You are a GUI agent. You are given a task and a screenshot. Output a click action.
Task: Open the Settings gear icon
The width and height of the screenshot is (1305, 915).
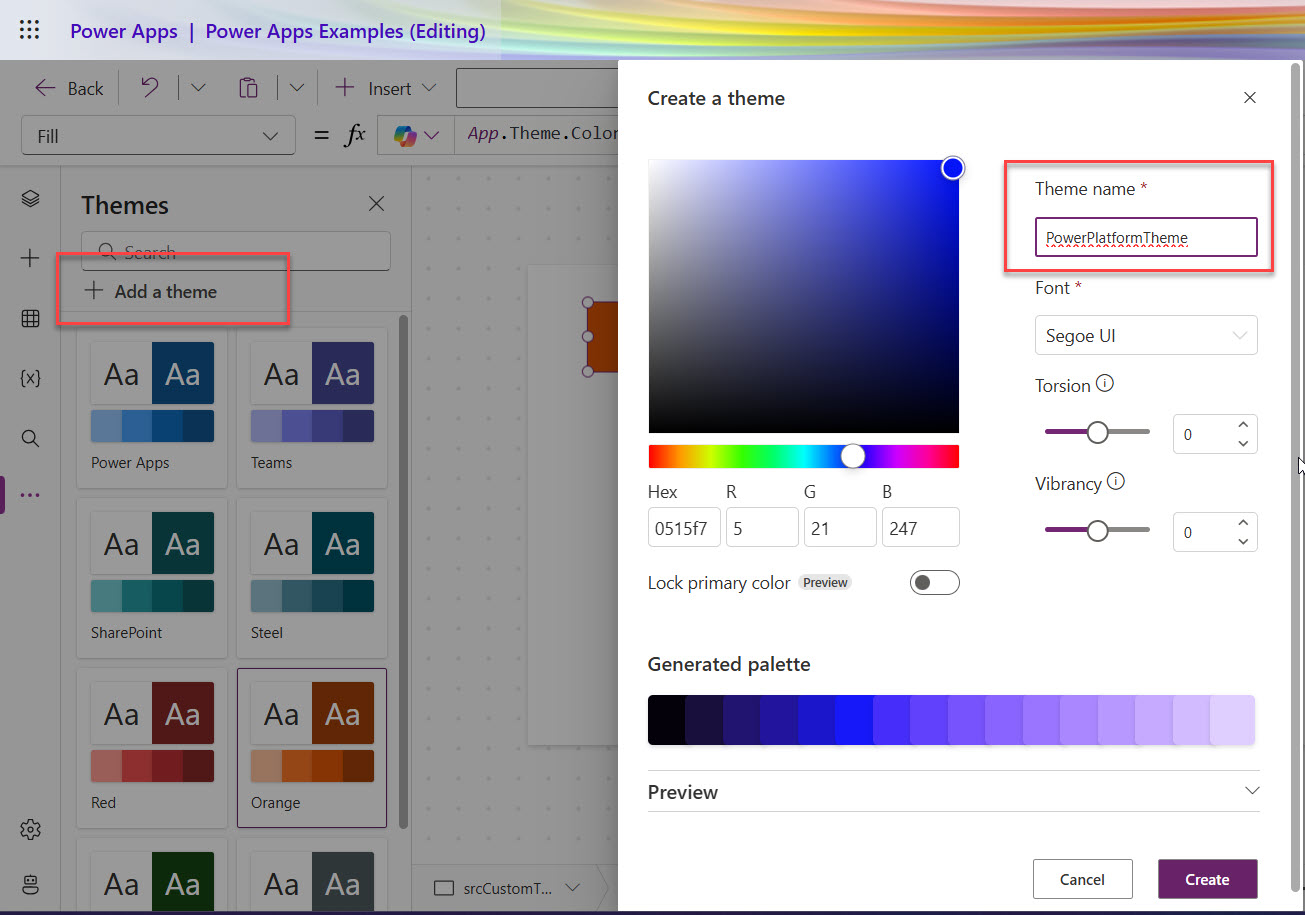[30, 829]
